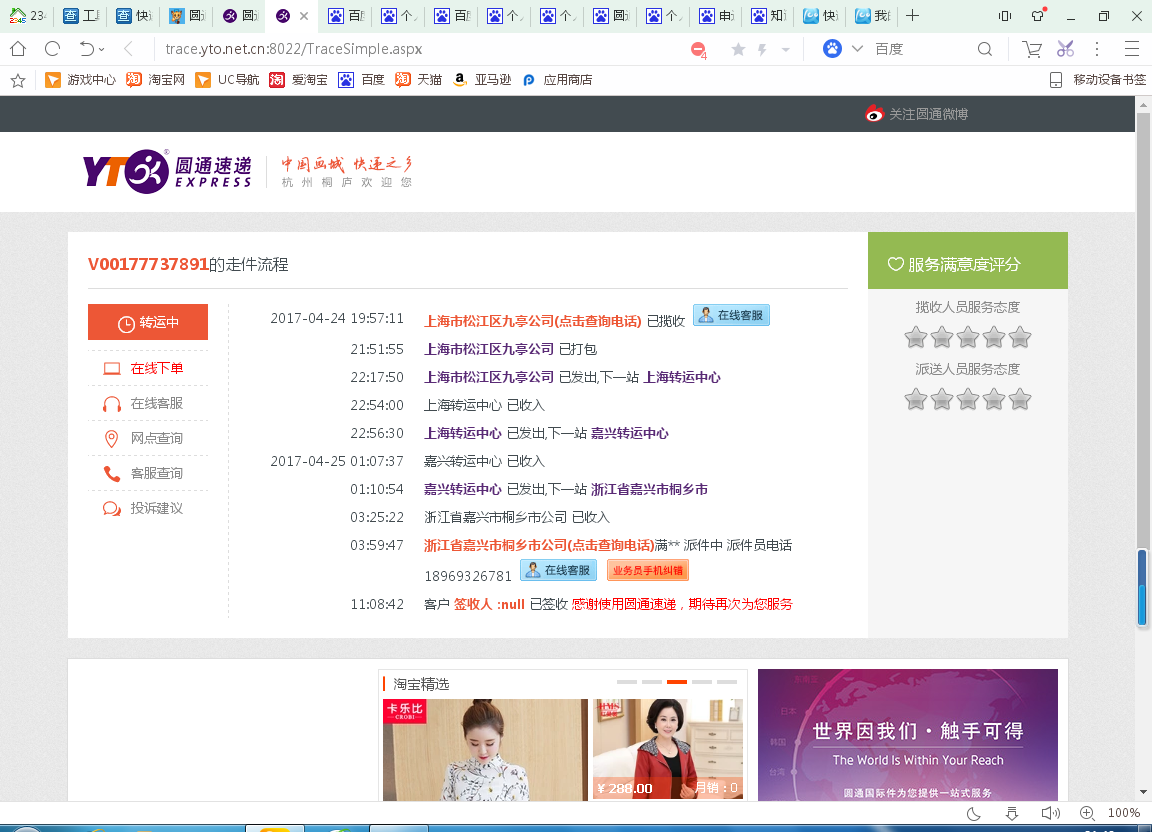Select the 在线下单 laptop icon in sidebar
The width and height of the screenshot is (1152, 832).
(x=112, y=368)
